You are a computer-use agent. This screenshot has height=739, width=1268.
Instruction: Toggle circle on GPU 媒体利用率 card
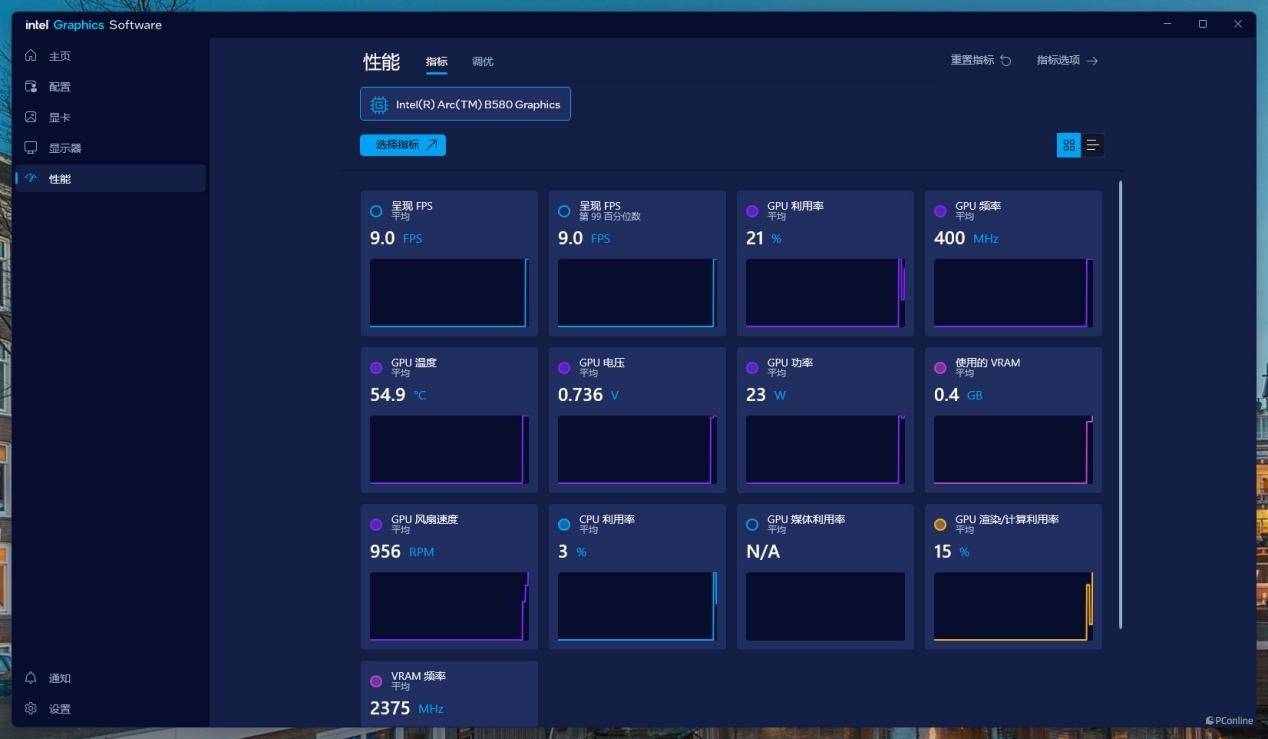pyautogui.click(x=752, y=525)
